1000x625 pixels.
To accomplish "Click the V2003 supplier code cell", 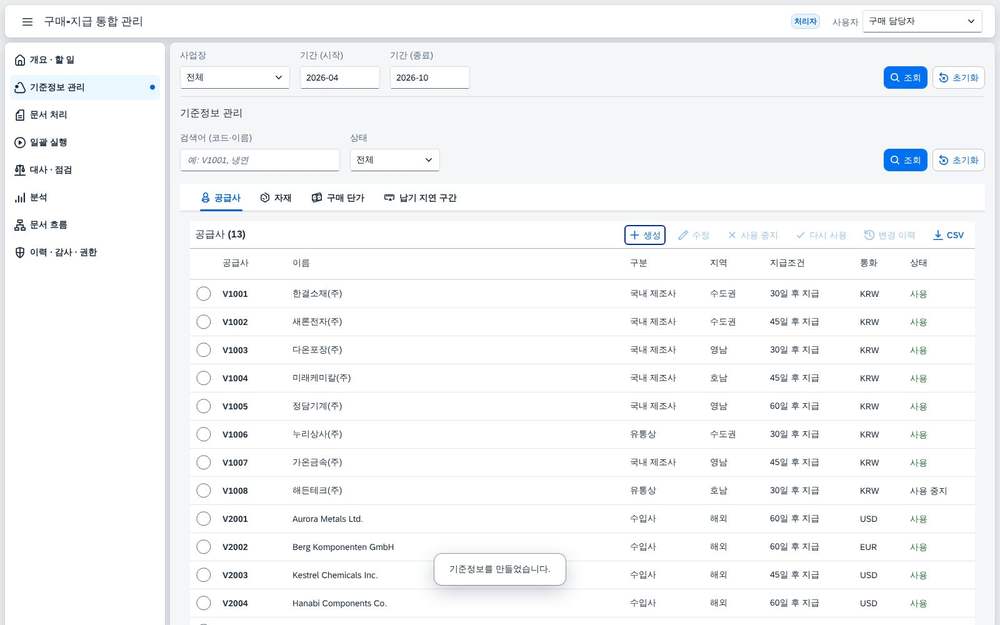I will tap(235, 575).
